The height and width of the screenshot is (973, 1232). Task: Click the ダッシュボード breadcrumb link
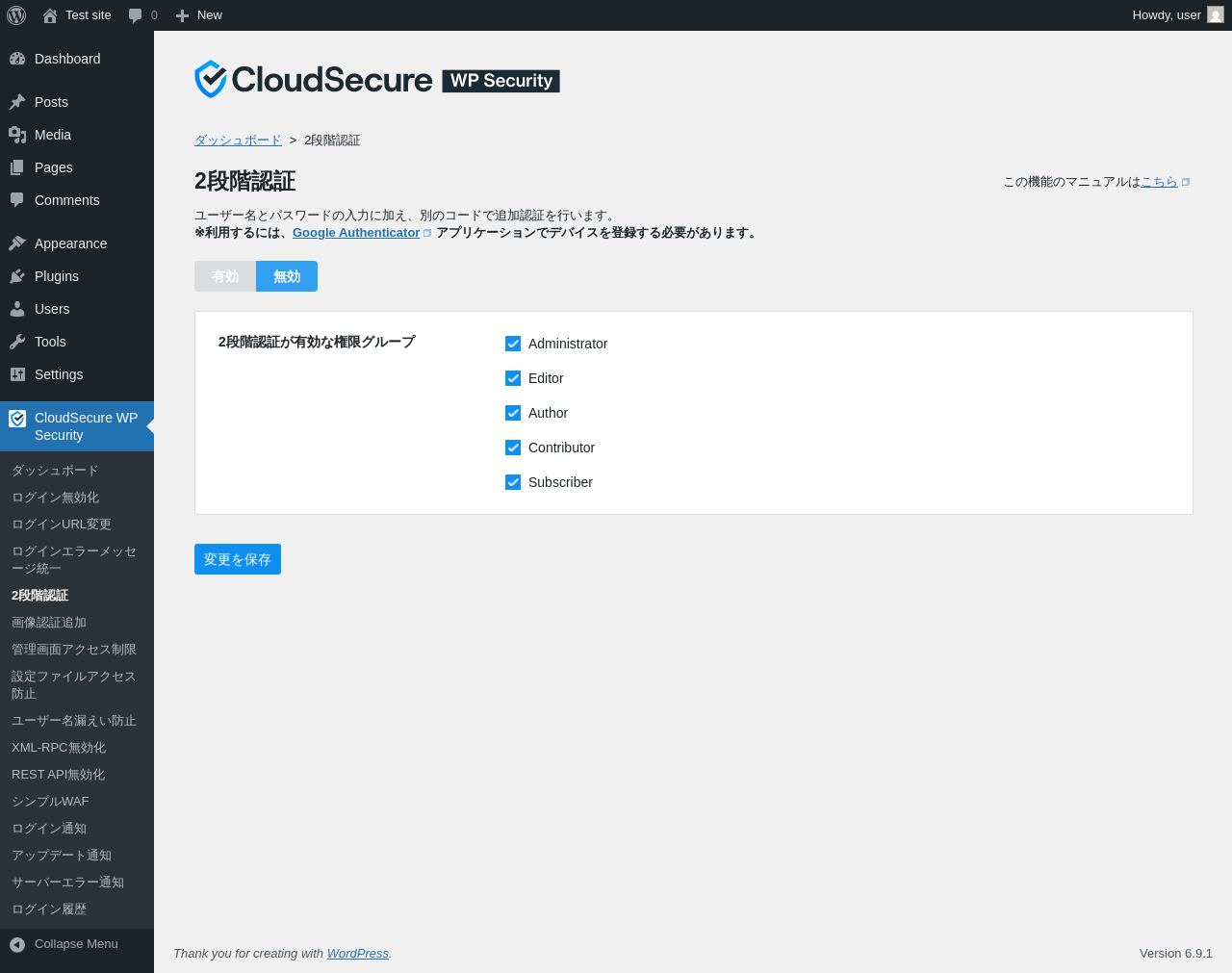click(x=238, y=141)
